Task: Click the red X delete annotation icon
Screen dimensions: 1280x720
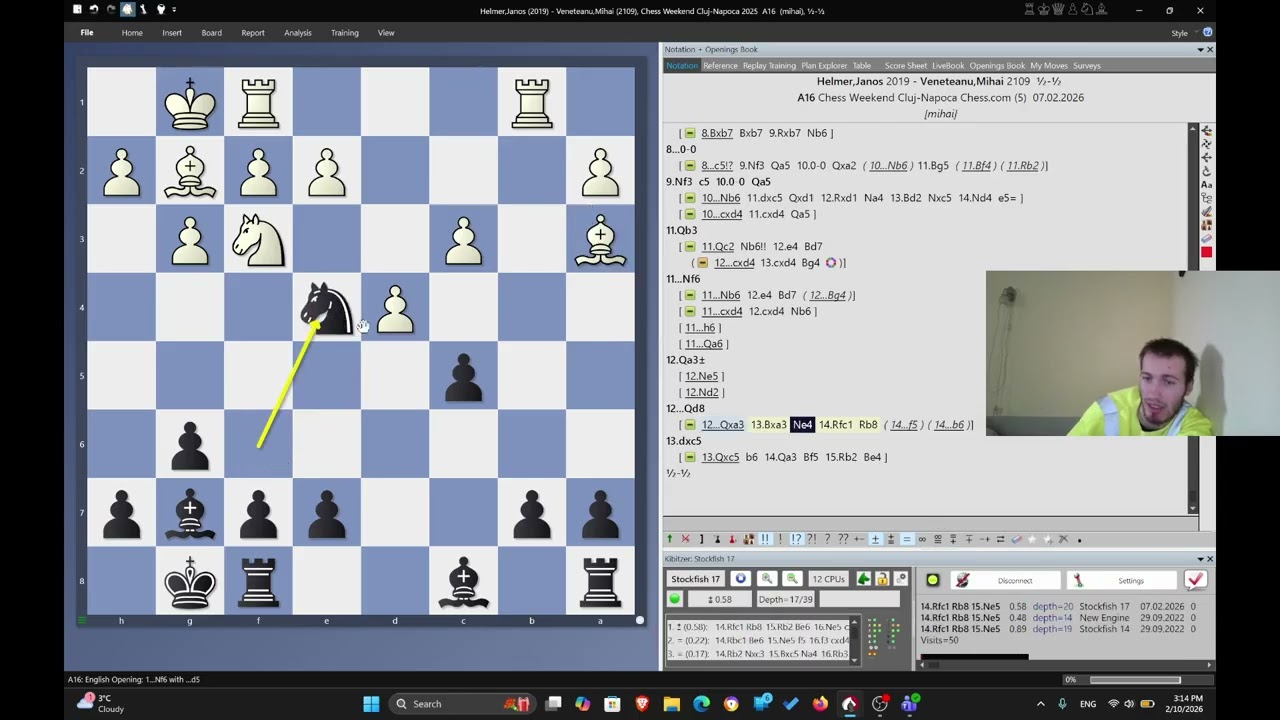Action: [x=686, y=539]
